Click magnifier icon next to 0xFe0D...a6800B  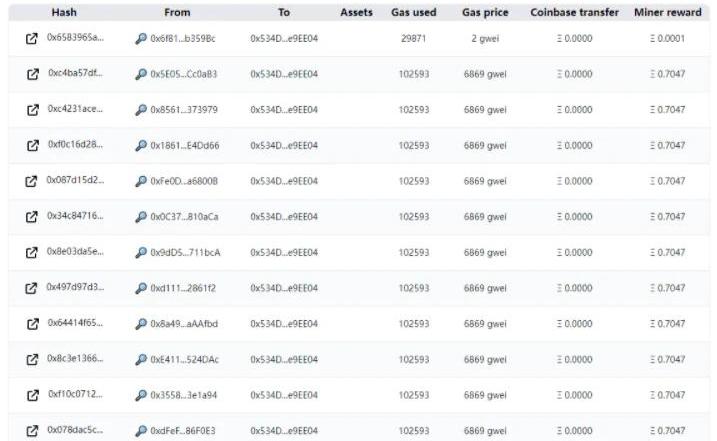140,181
